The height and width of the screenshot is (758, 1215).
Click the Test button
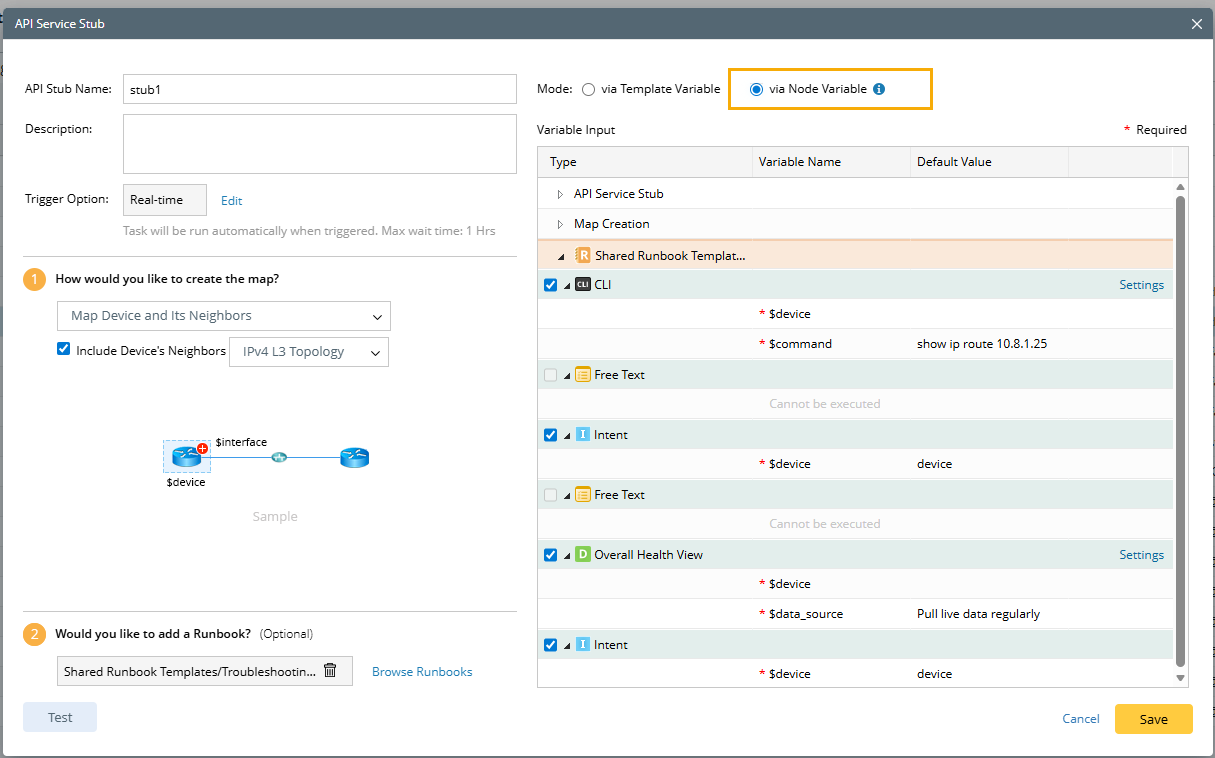[60, 717]
